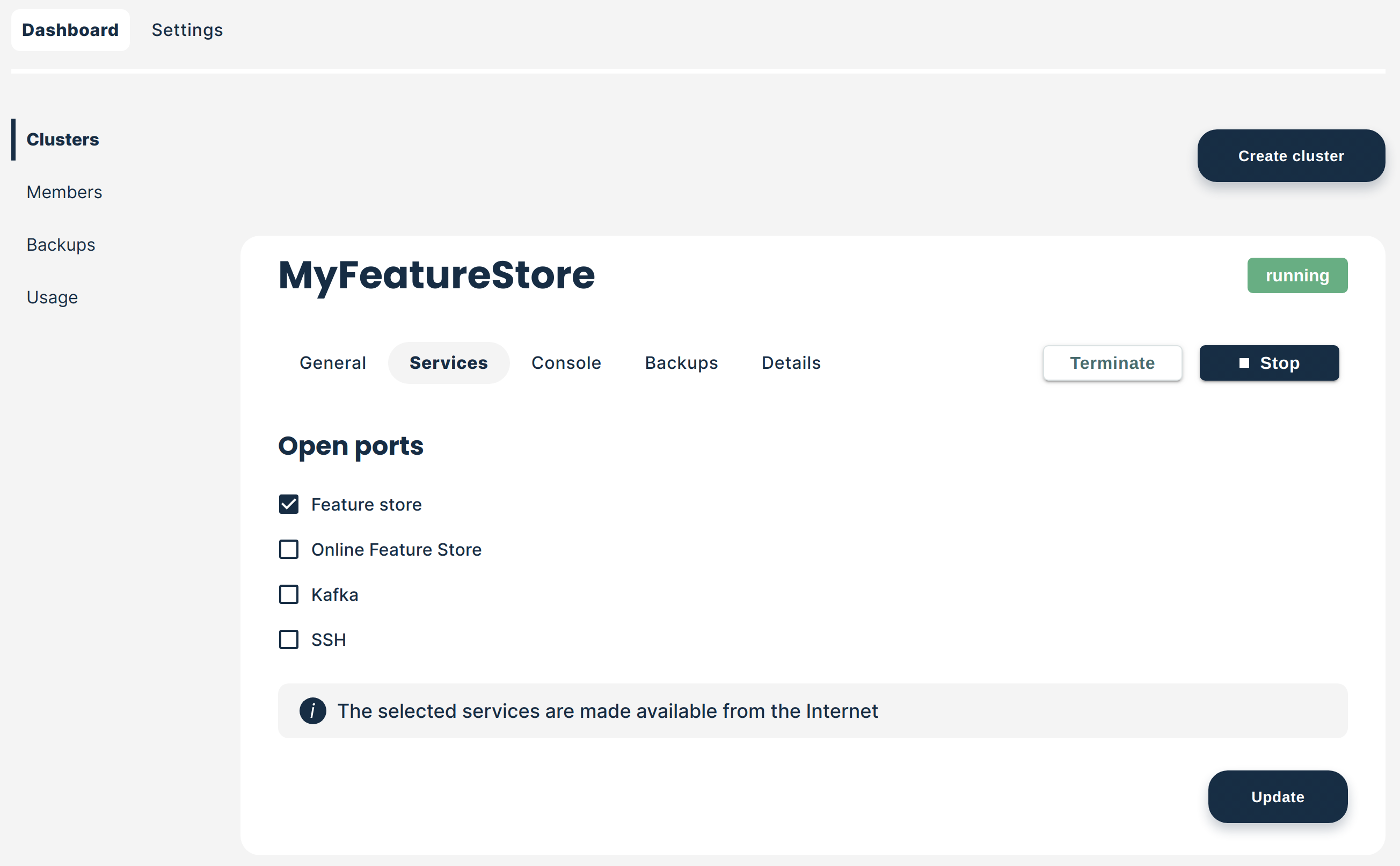Click the running status badge
The width and height of the screenshot is (1400, 866).
[x=1297, y=275]
